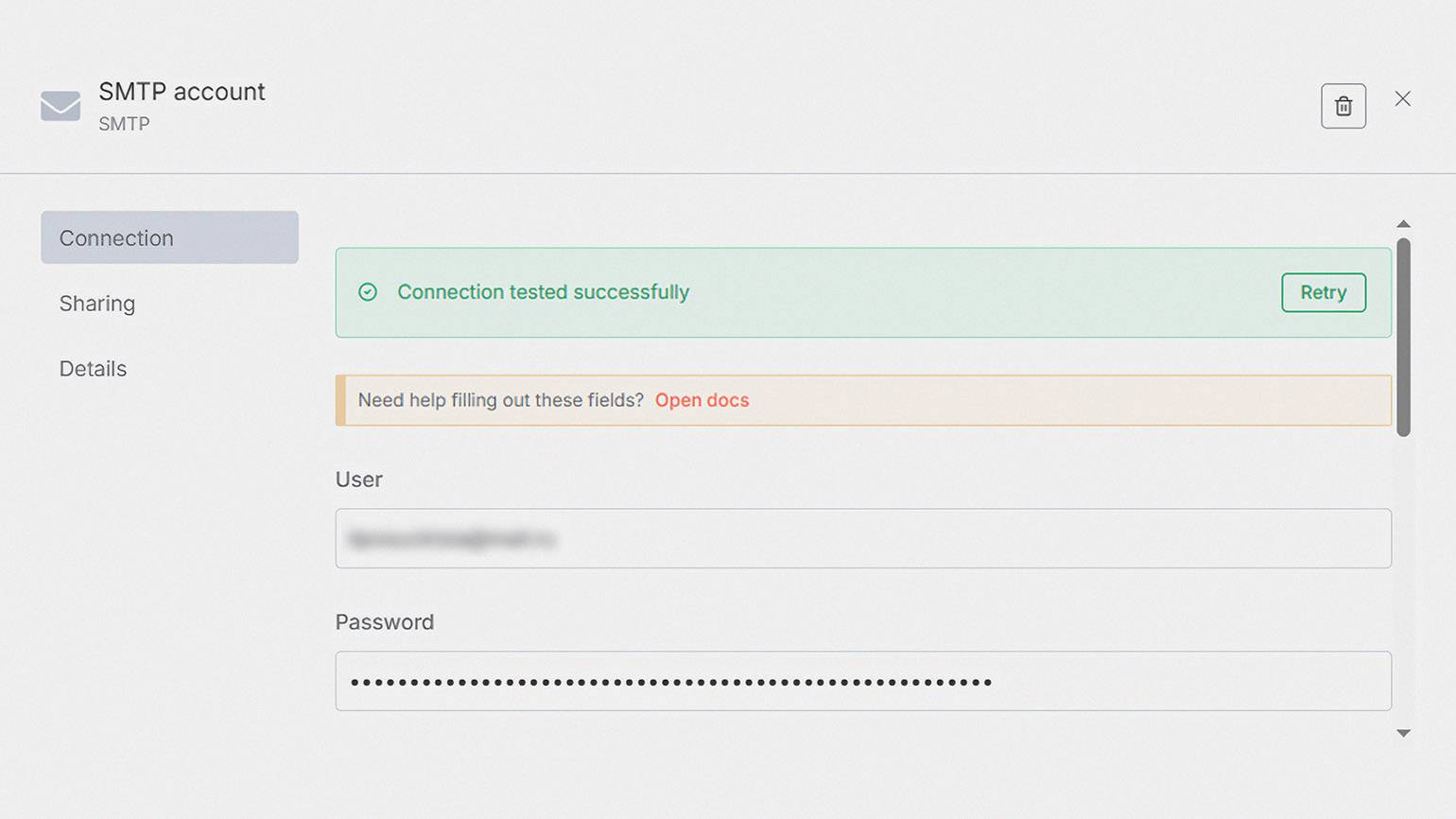Viewport: 1456px width, 819px height.
Task: Click the "Connection tested successfully" message
Action: [x=543, y=292]
